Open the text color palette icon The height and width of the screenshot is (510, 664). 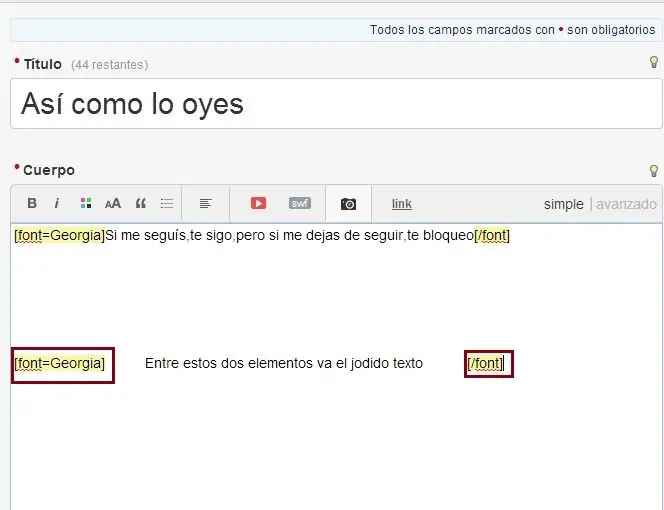pos(86,203)
